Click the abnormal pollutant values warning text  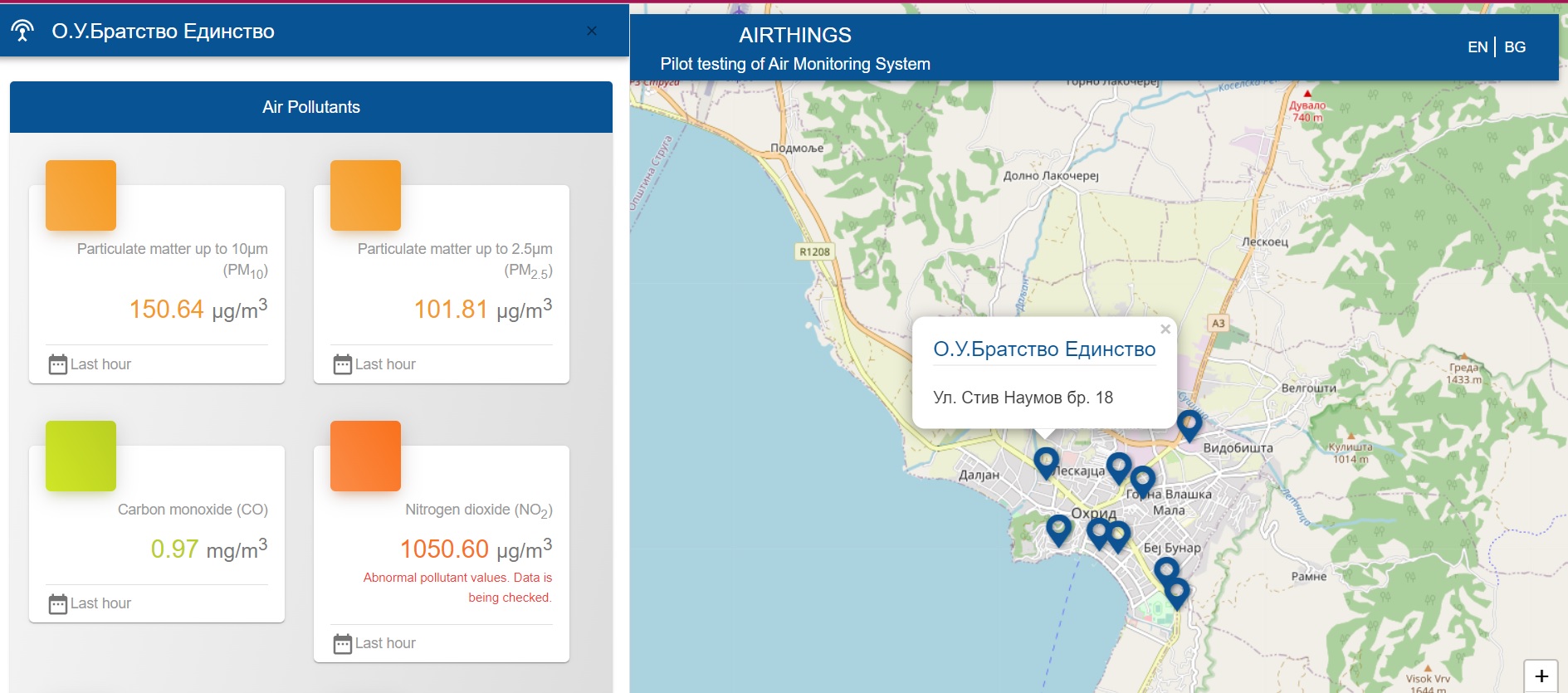tap(457, 587)
